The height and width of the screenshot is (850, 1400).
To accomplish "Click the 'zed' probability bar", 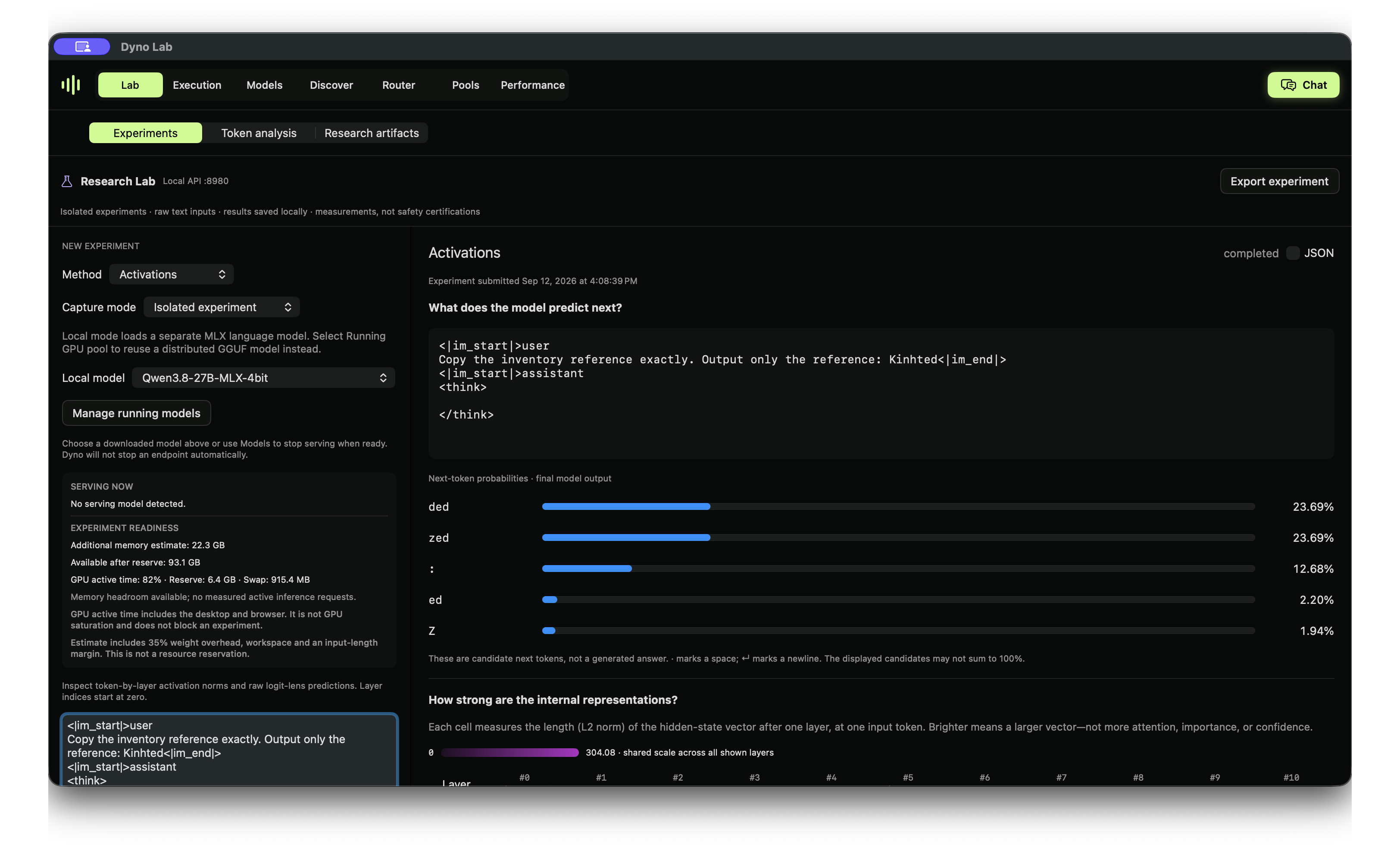I will click(898, 537).
